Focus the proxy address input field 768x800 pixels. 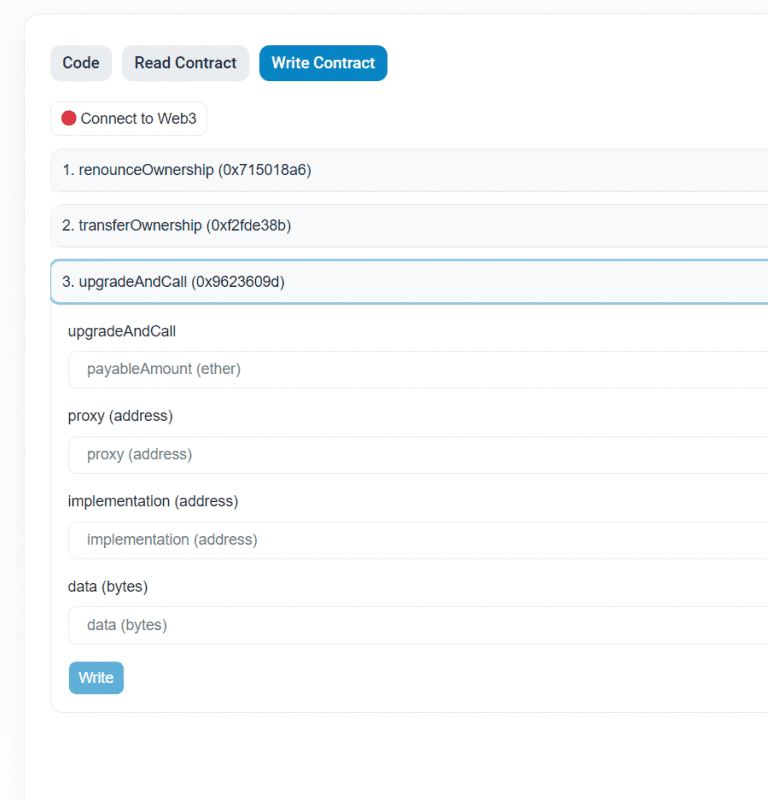(x=300, y=454)
